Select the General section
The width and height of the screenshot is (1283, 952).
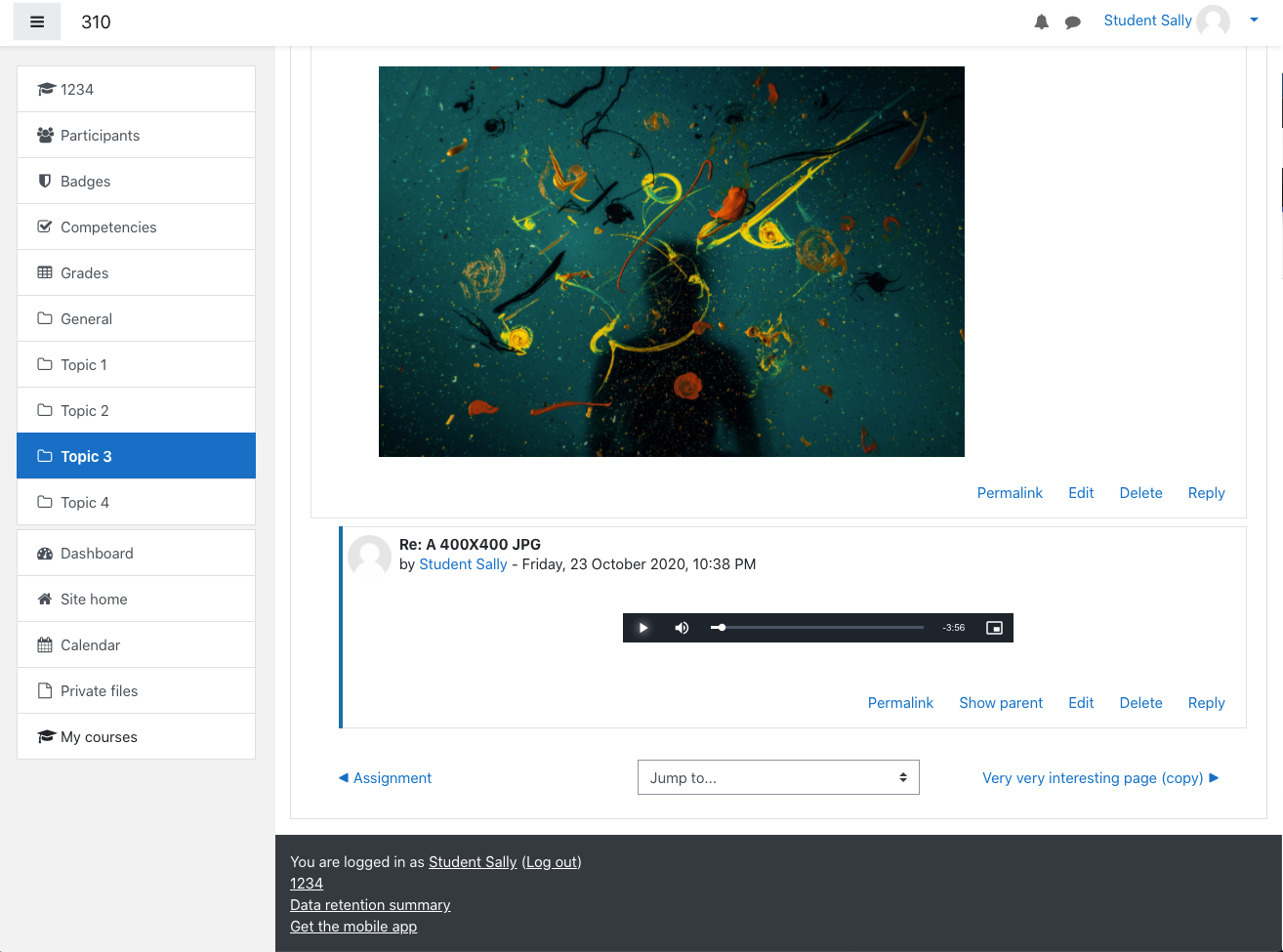[x=137, y=318]
